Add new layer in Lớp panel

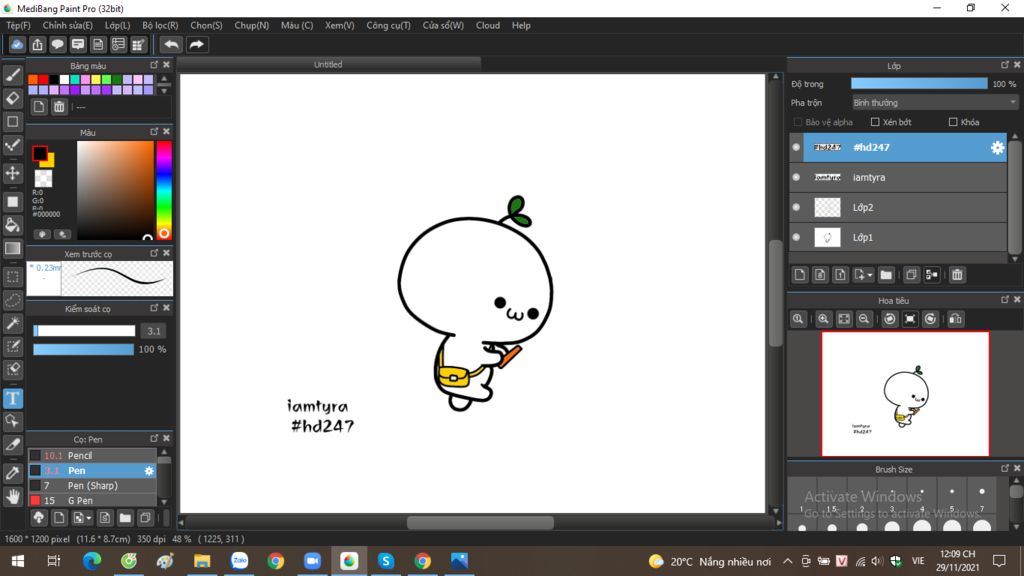tap(800, 275)
